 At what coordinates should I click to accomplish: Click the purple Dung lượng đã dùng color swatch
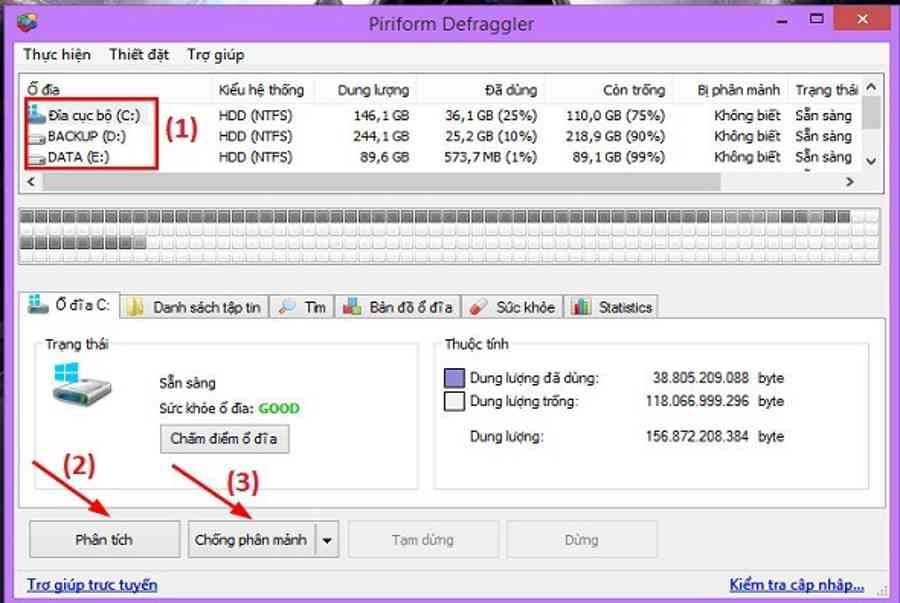point(454,378)
